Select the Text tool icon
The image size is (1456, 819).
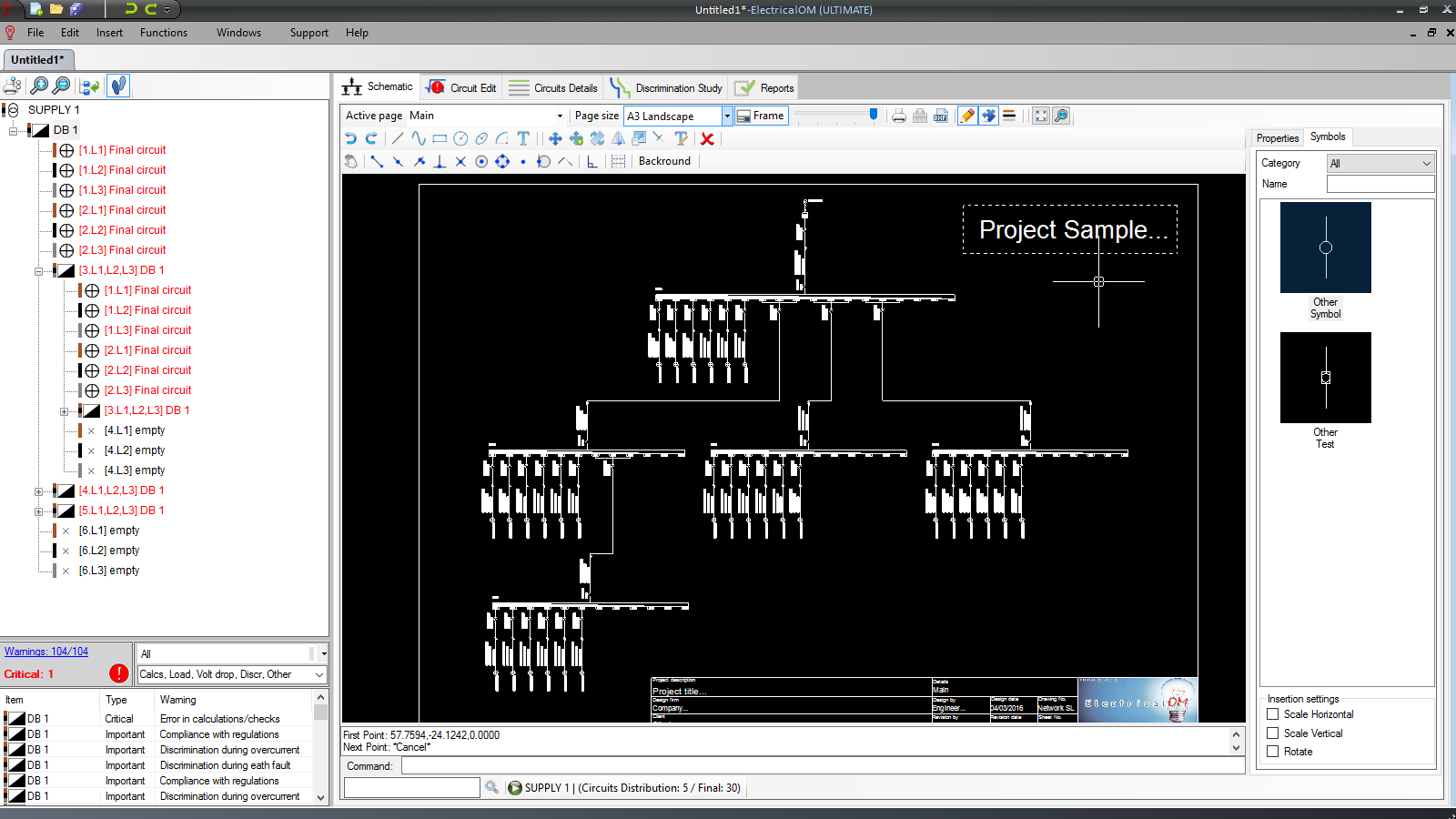[x=523, y=139]
